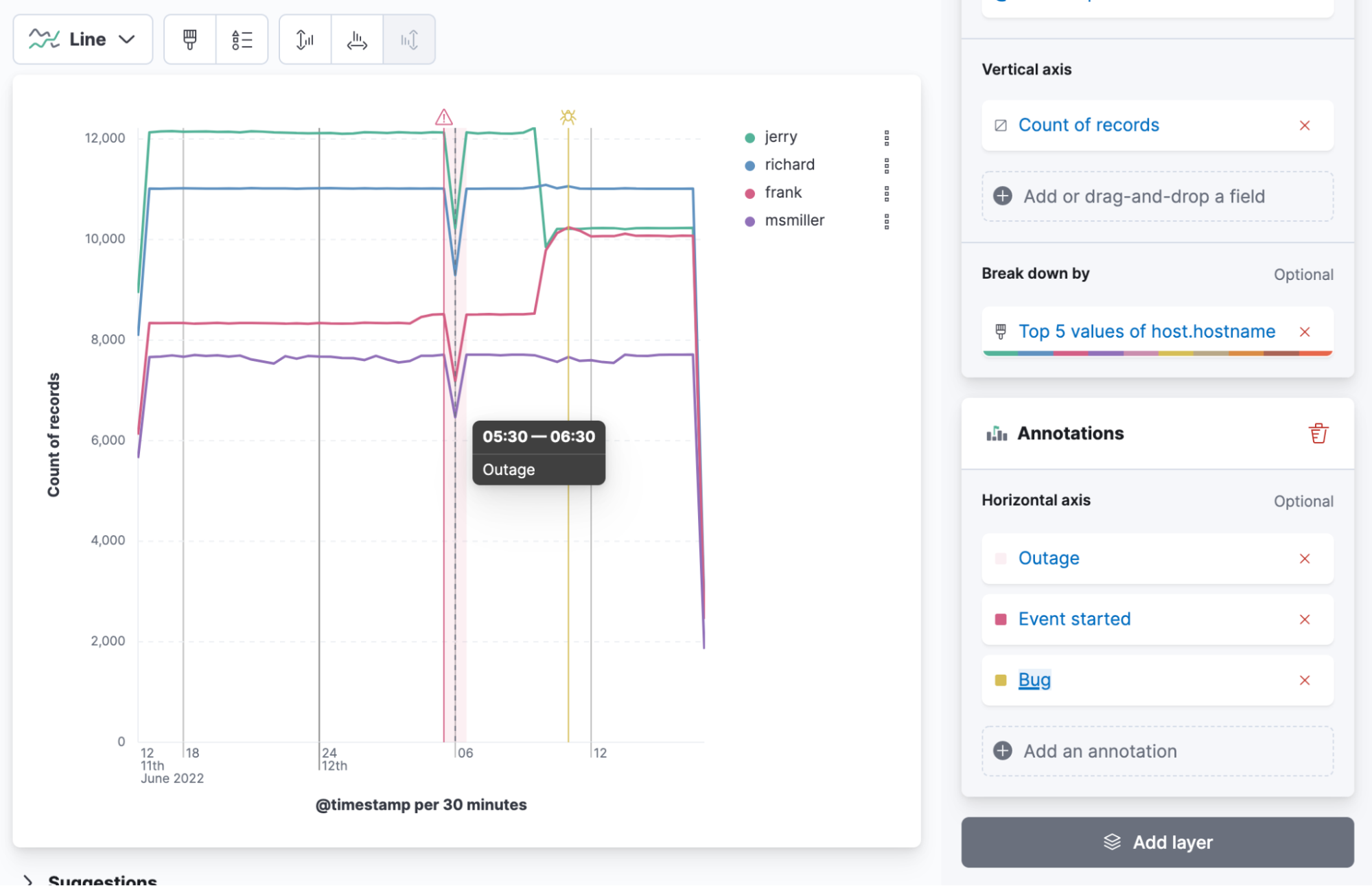The image size is (1372, 886).
Task: Remove the Event started annotation
Action: click(1305, 619)
